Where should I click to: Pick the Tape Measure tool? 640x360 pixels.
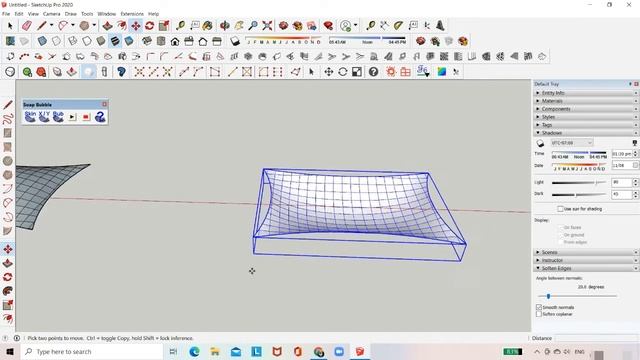pos(180,26)
